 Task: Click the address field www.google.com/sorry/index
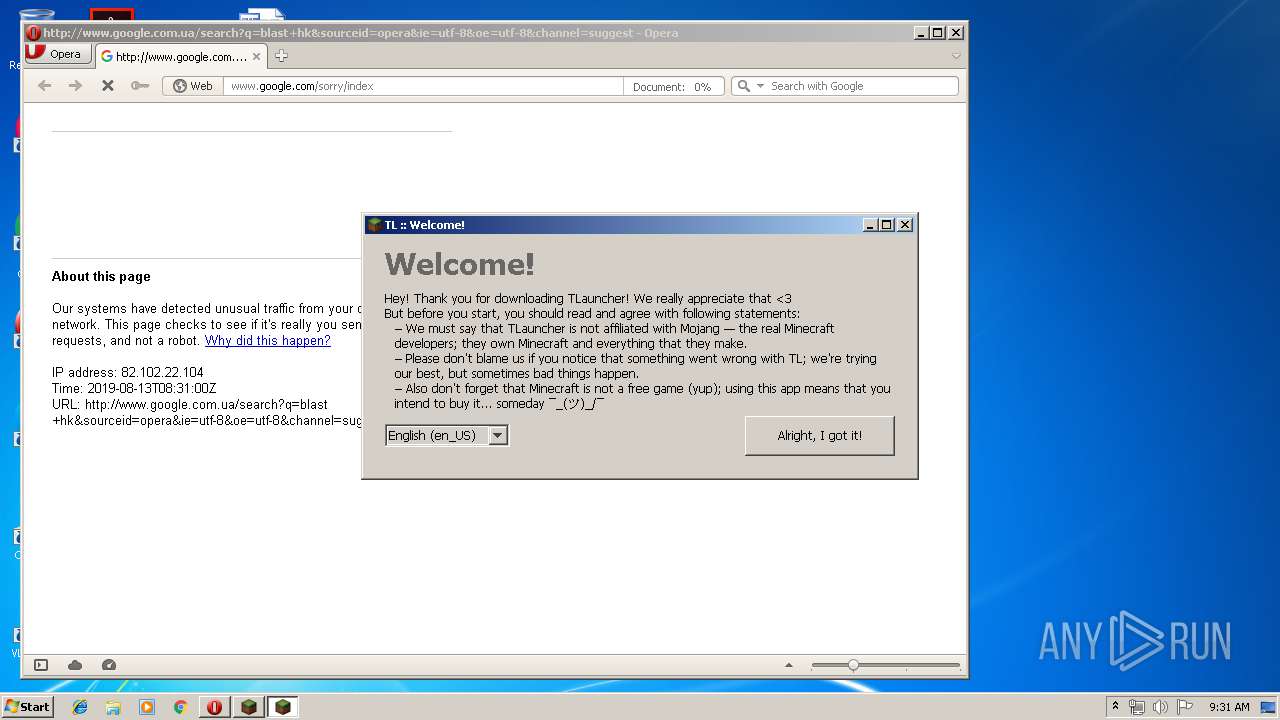423,86
